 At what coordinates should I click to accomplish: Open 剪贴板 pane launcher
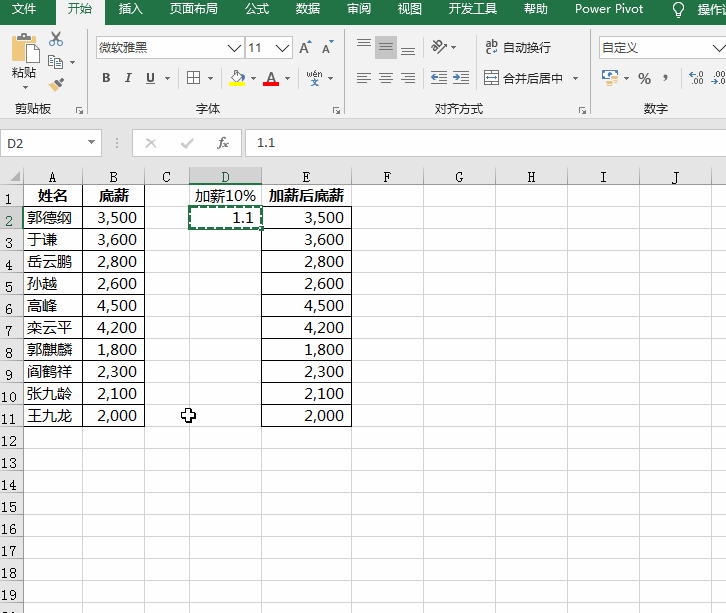tap(79, 110)
